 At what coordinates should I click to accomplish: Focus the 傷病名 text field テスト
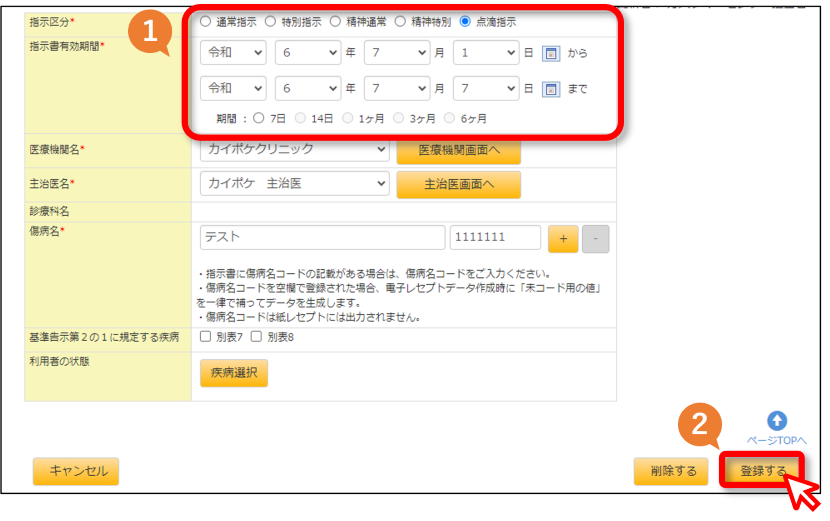tap(322, 237)
